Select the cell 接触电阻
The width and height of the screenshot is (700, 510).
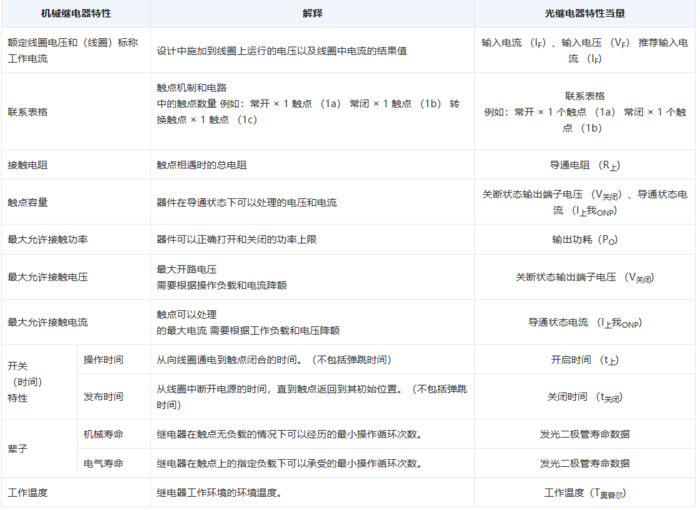coord(76,165)
